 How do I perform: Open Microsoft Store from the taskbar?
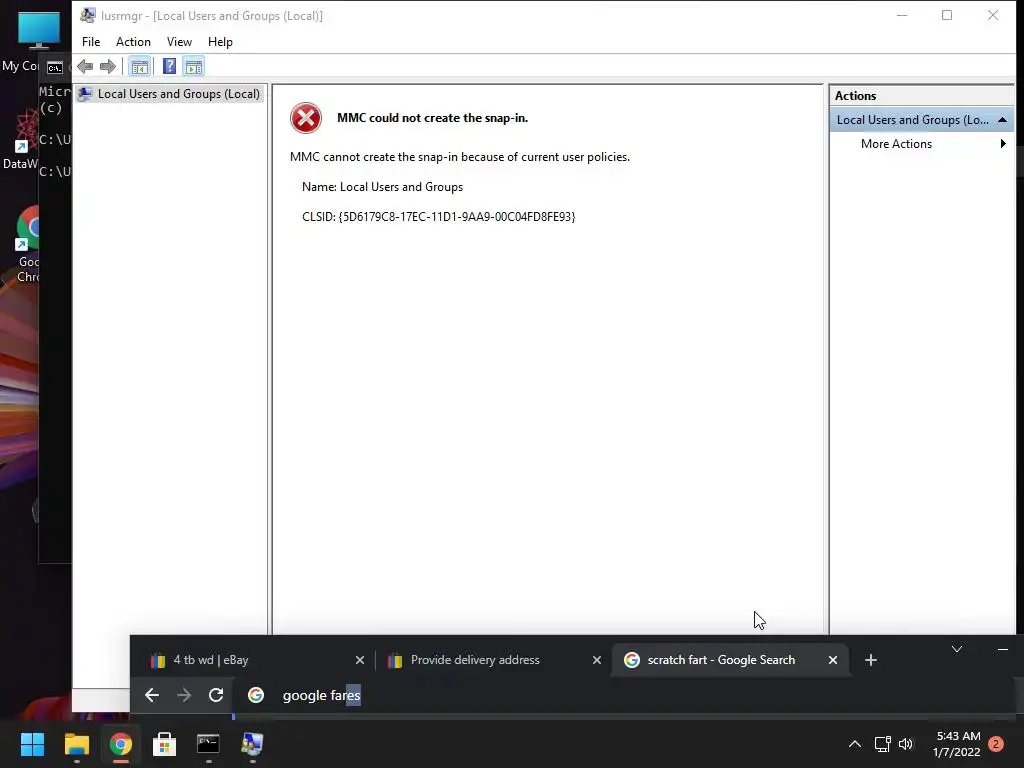pos(164,744)
